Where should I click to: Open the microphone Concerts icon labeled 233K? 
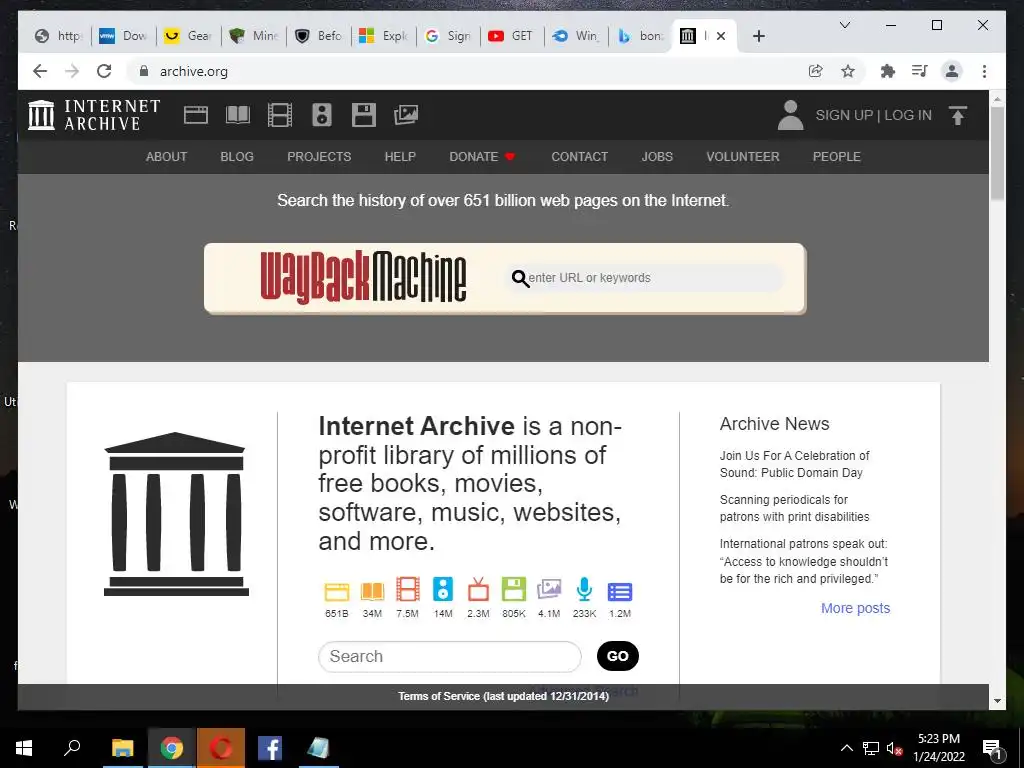coord(584,589)
